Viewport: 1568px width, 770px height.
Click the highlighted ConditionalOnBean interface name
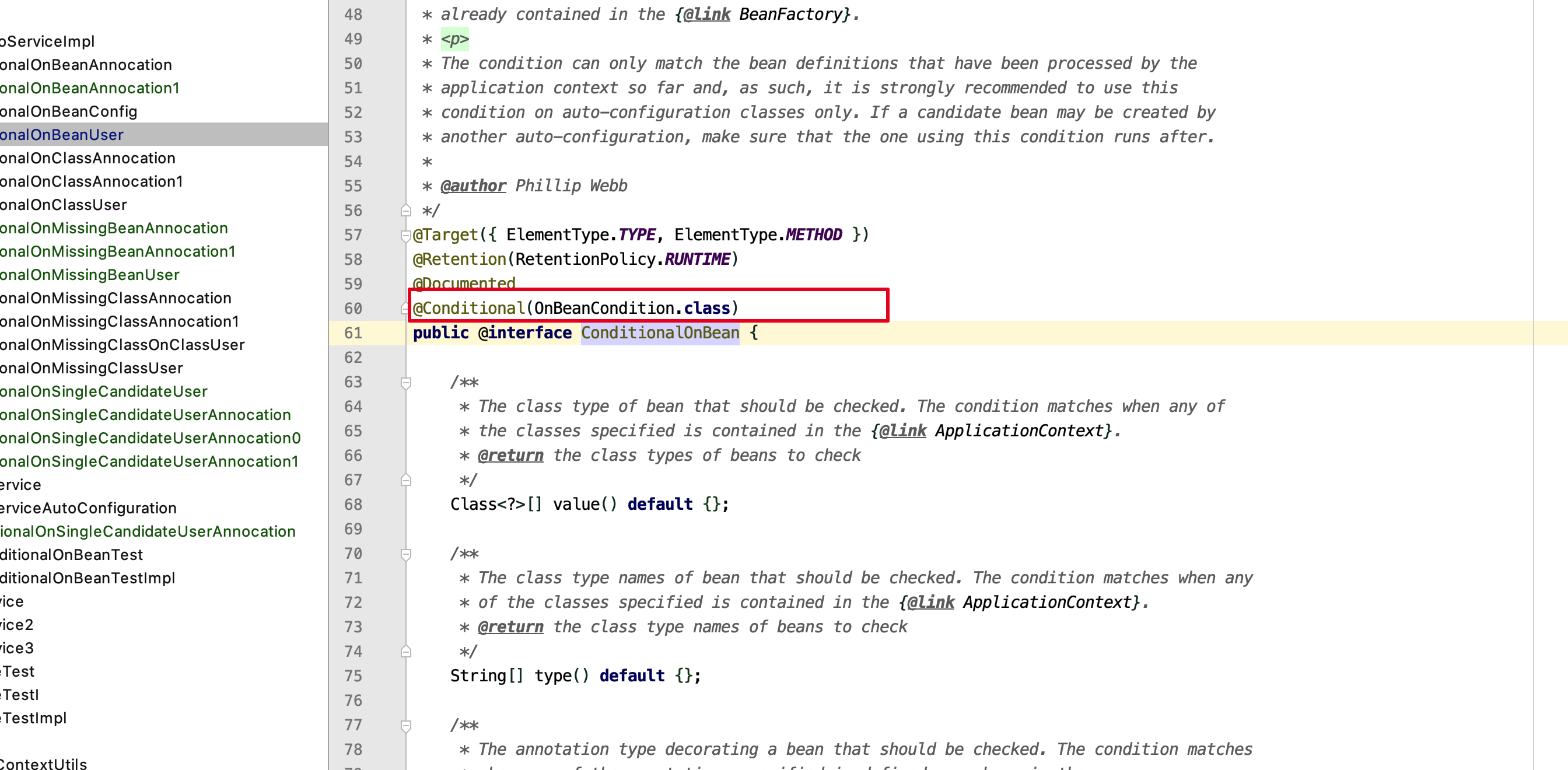click(660, 333)
